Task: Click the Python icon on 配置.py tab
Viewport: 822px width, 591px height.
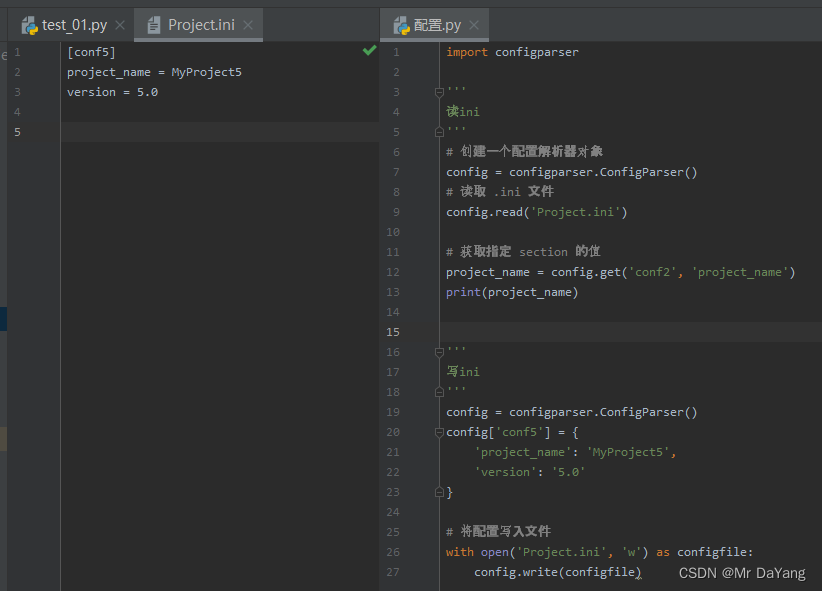Action: coord(402,25)
